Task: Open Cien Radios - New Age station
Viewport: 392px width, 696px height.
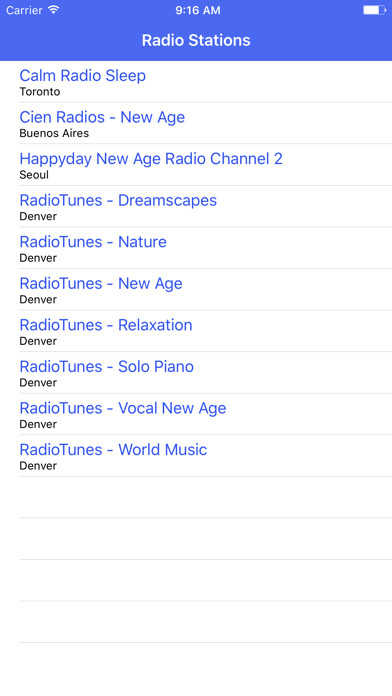Action: click(196, 123)
